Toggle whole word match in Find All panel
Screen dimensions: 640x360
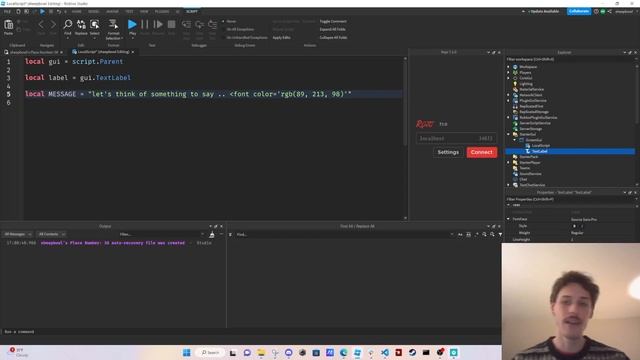[468, 234]
